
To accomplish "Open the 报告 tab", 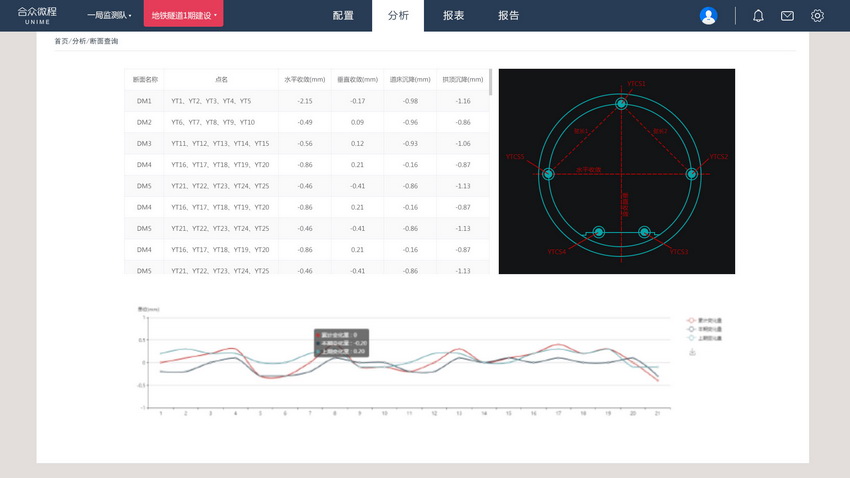I will tap(508, 16).
